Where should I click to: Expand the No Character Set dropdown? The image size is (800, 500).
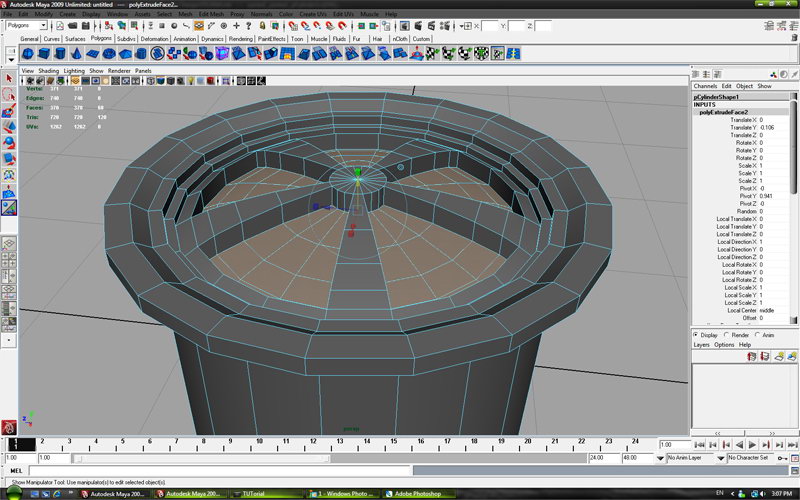click(x=750, y=458)
